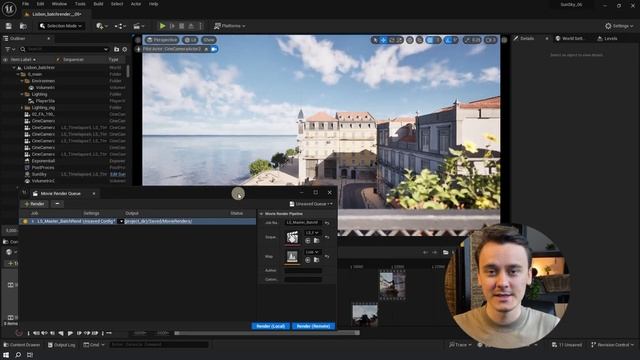Open the Output Log

pyautogui.click(x=62, y=345)
